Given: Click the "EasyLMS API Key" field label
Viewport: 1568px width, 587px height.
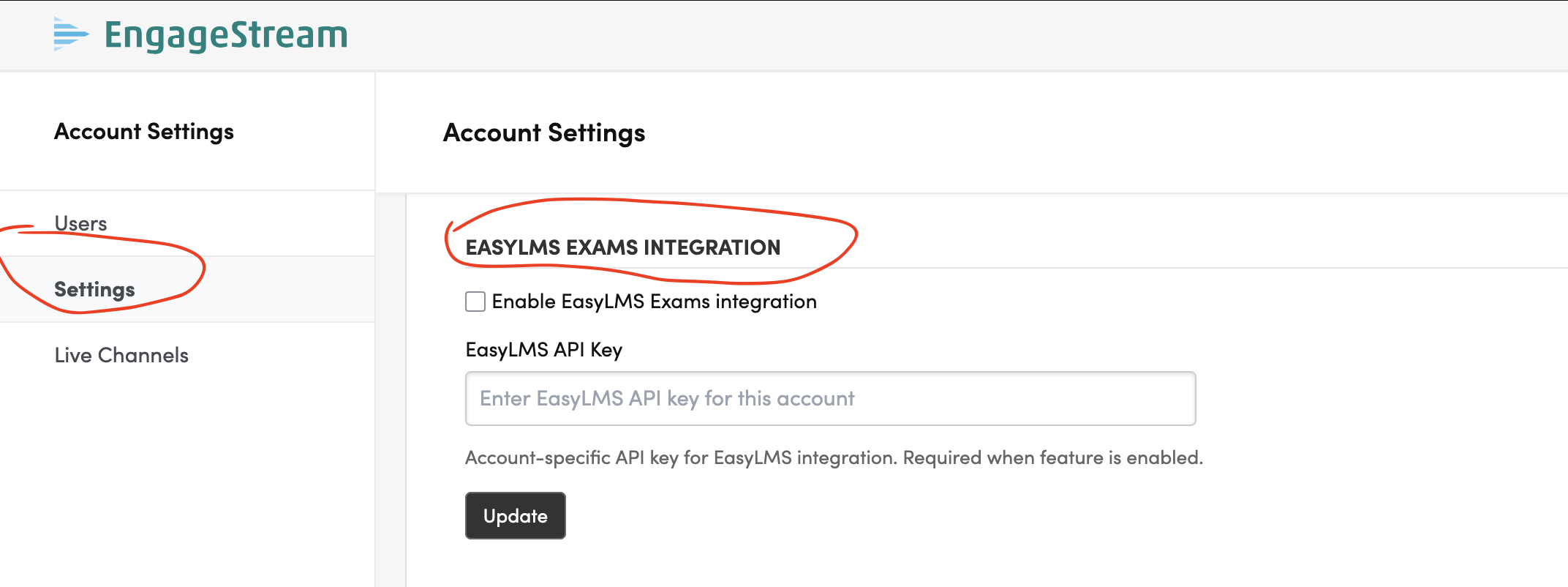Looking at the screenshot, I should [543, 350].
